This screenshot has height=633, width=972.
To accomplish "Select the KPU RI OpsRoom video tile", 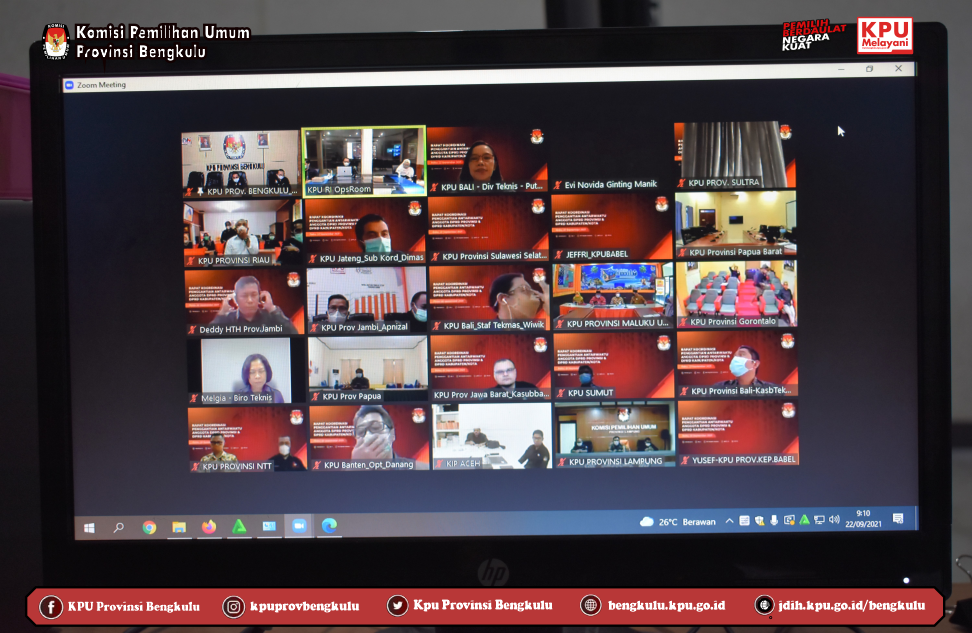I will click(x=364, y=161).
